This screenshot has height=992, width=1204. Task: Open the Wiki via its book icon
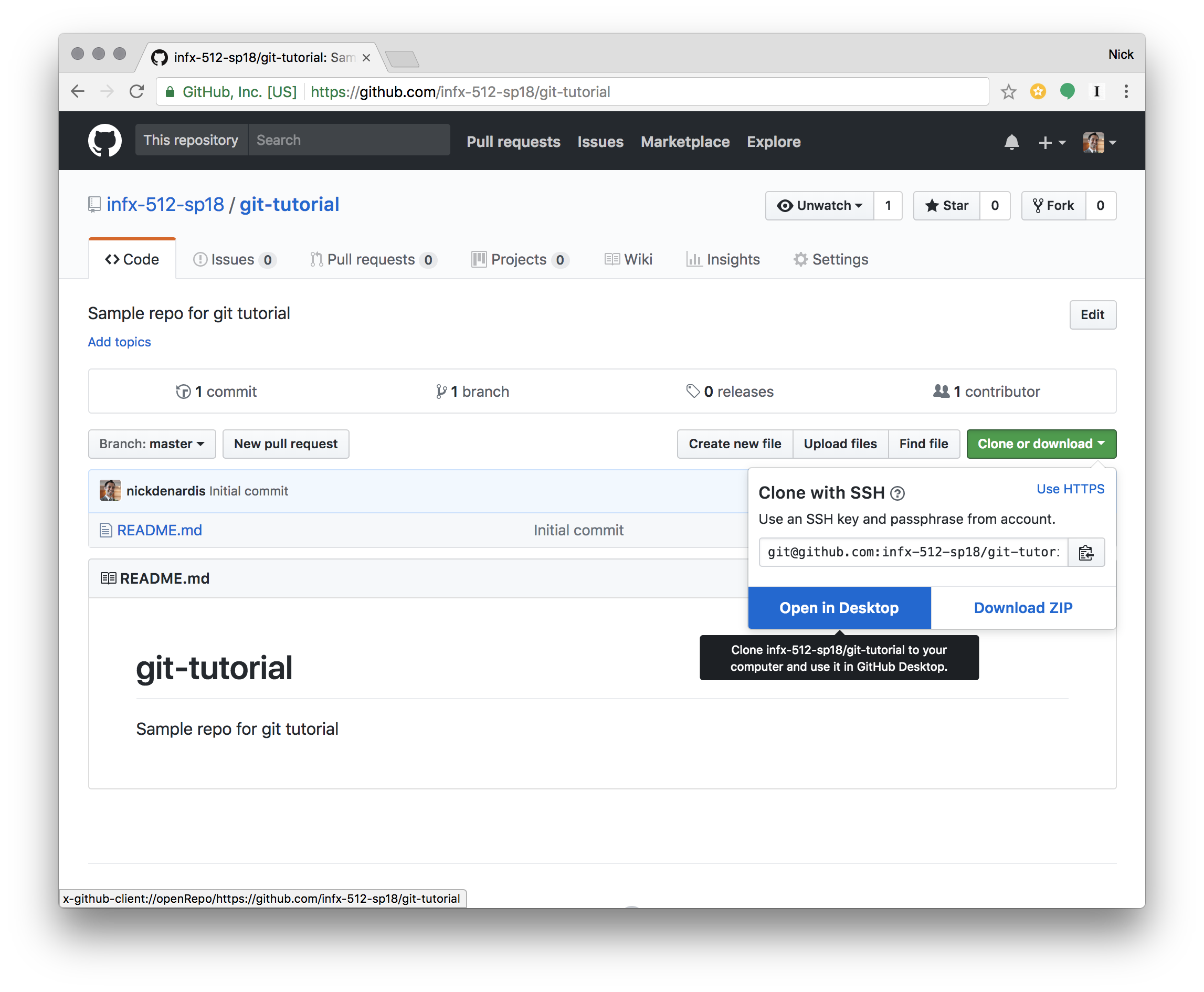(612, 259)
